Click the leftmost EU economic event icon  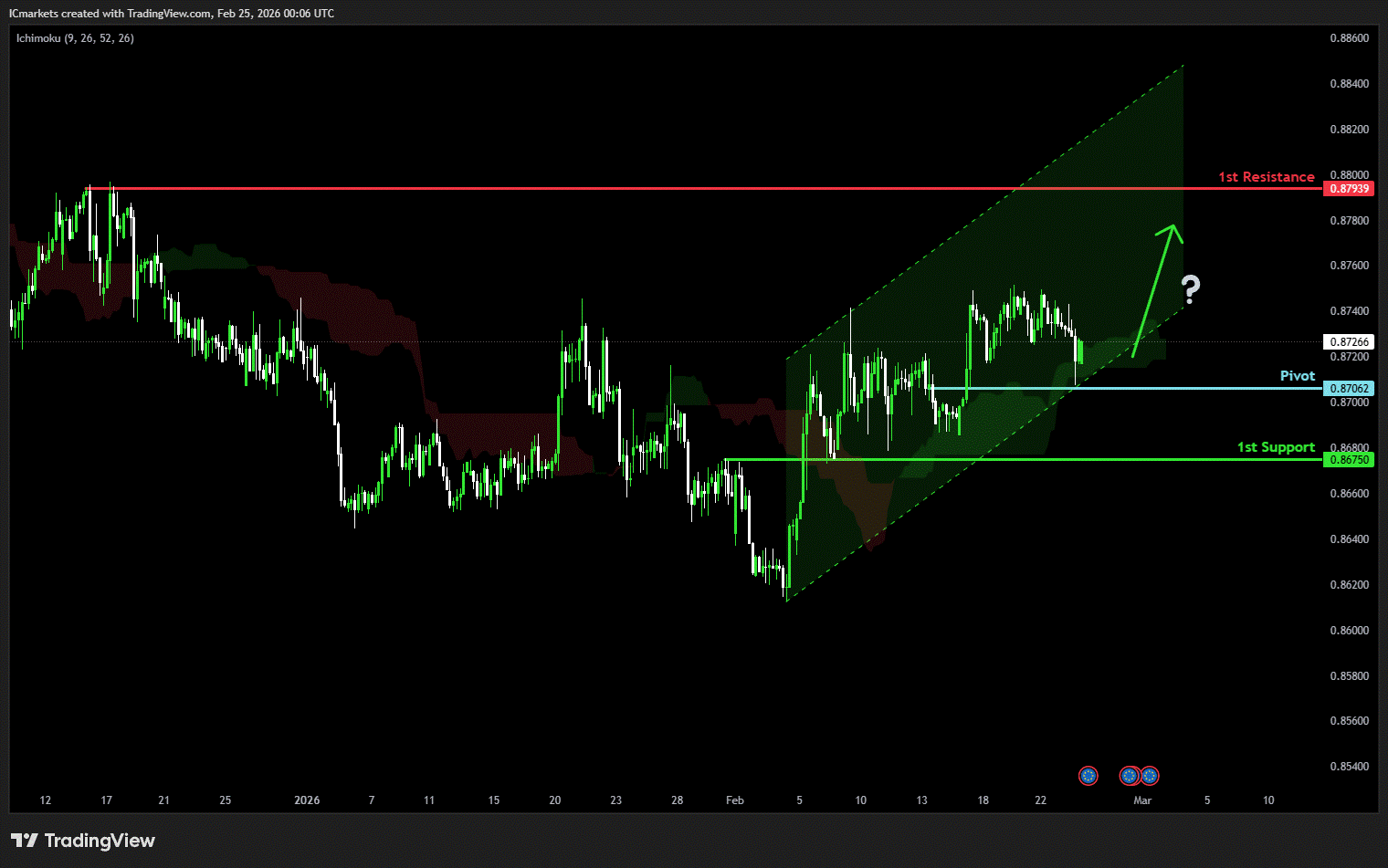(x=1088, y=776)
